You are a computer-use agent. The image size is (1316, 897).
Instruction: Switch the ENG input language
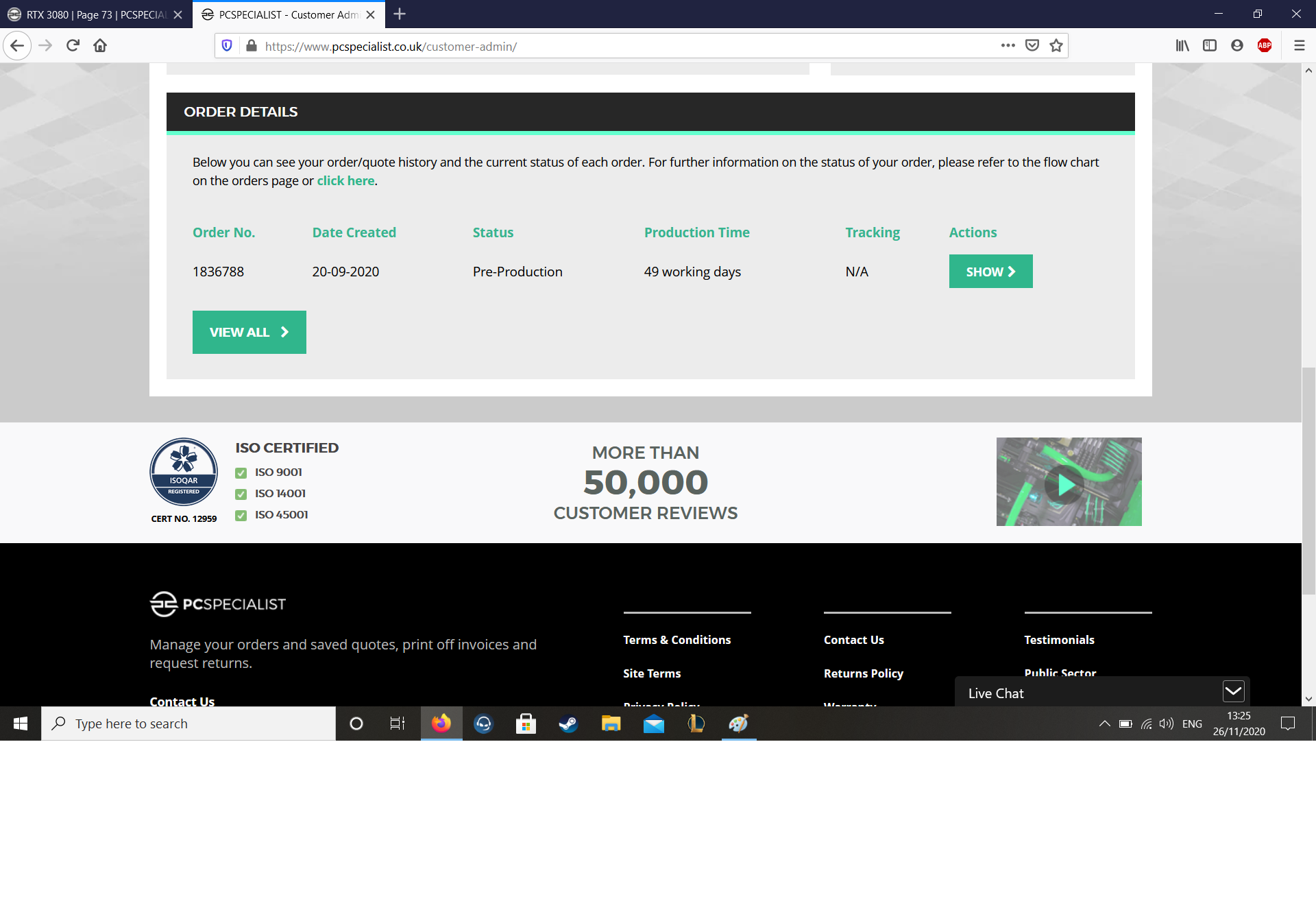pos(1192,723)
